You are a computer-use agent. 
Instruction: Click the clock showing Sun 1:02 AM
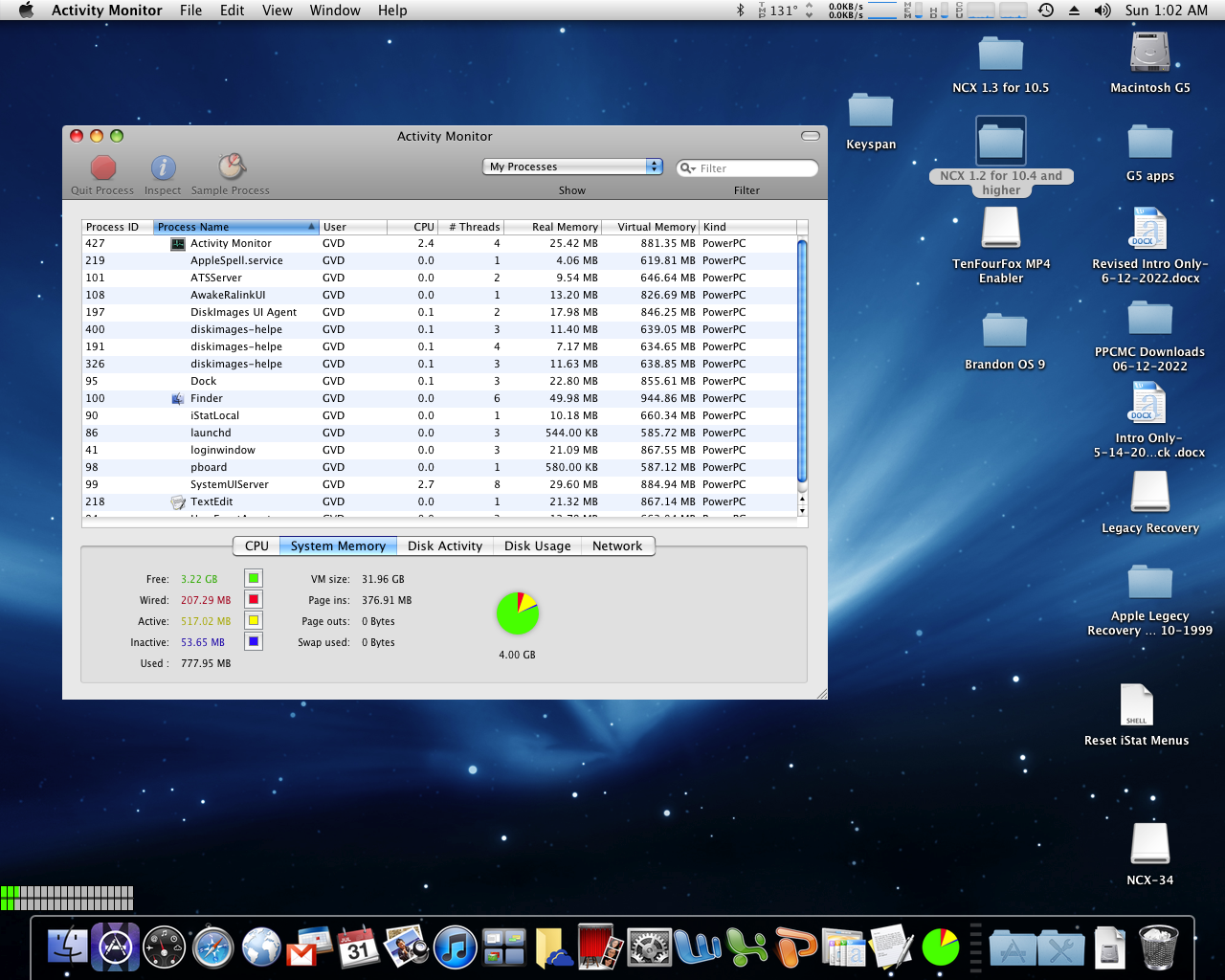[1167, 11]
